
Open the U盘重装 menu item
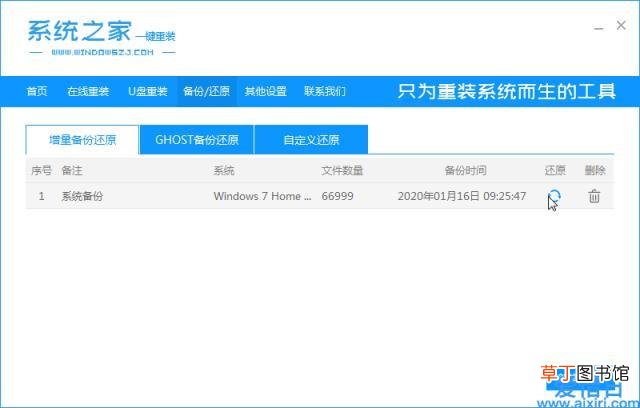(148, 91)
